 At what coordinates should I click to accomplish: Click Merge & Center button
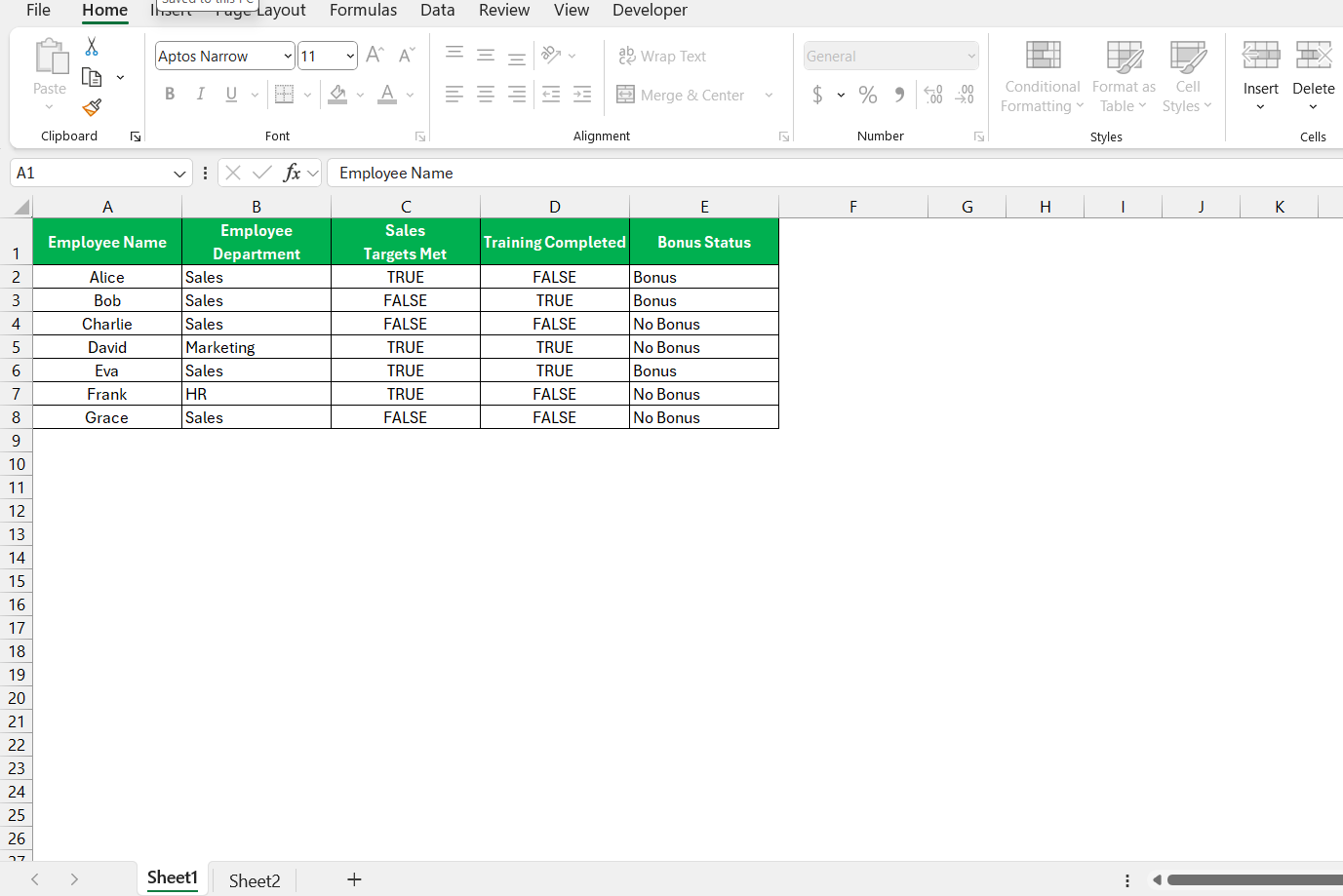[681, 95]
